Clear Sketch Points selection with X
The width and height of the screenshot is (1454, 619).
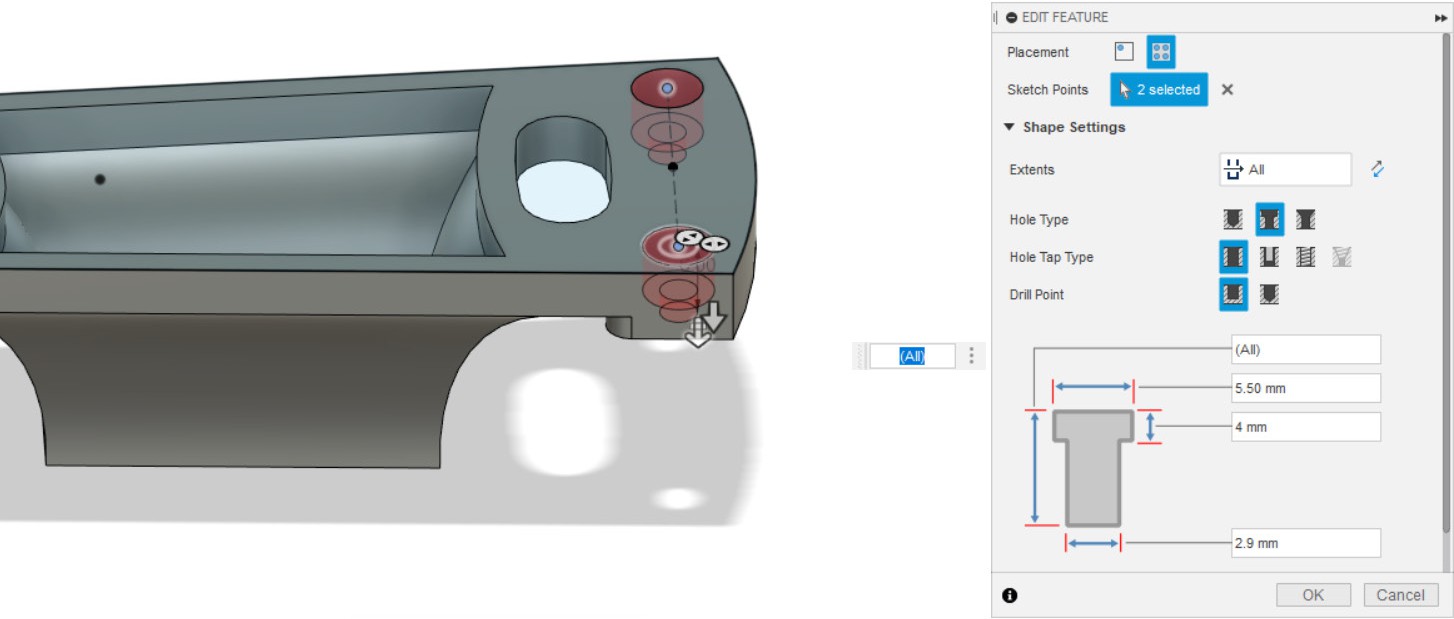[x=1227, y=89]
